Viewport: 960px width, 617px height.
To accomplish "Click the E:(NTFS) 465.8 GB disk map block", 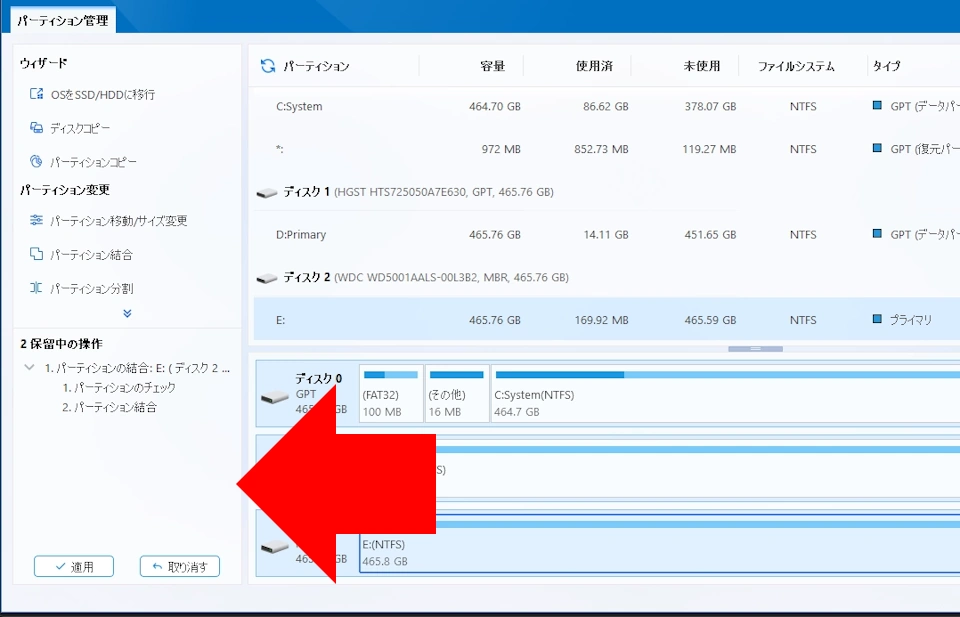I will pos(659,545).
